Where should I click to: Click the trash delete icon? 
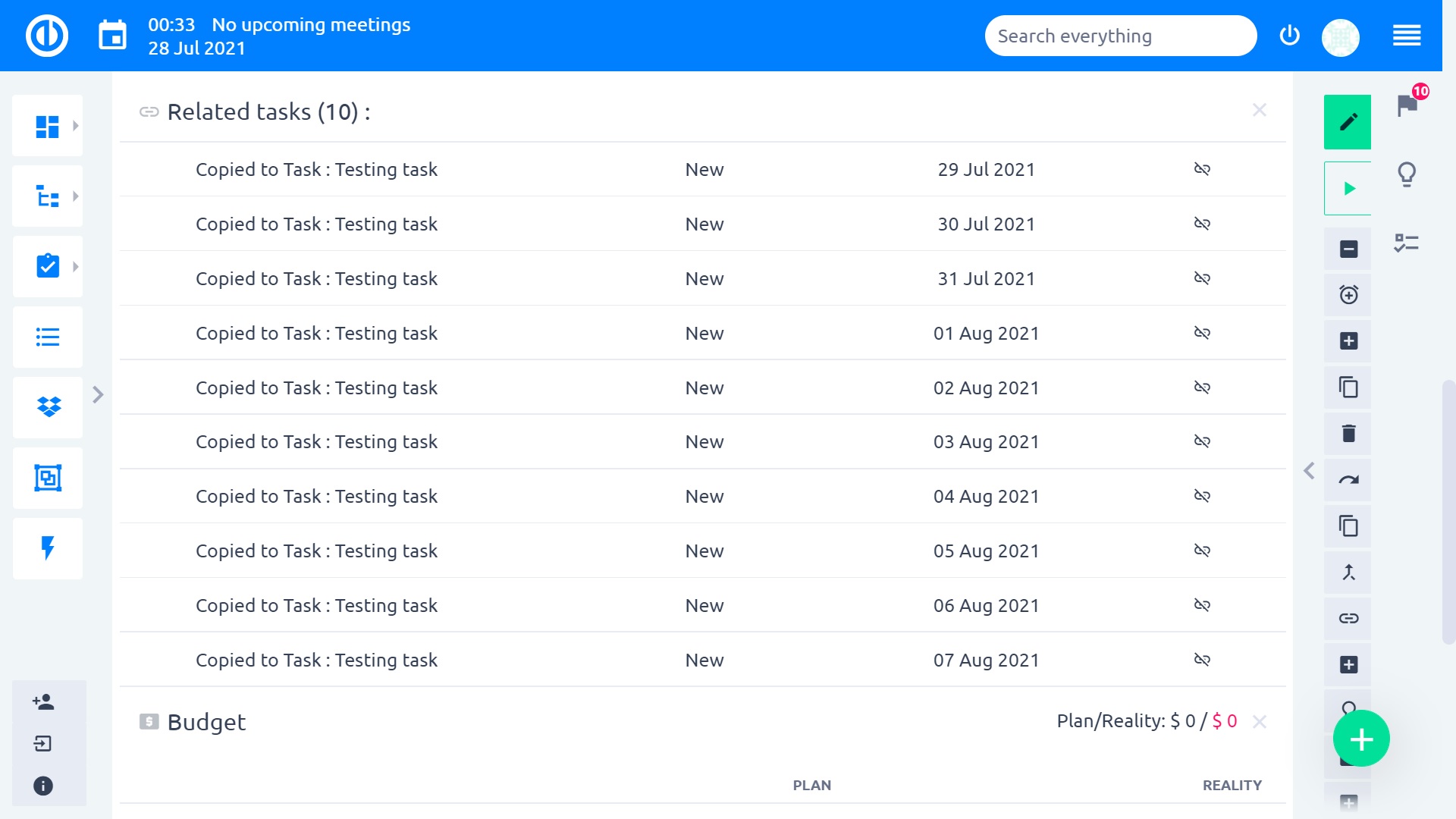[x=1348, y=434]
